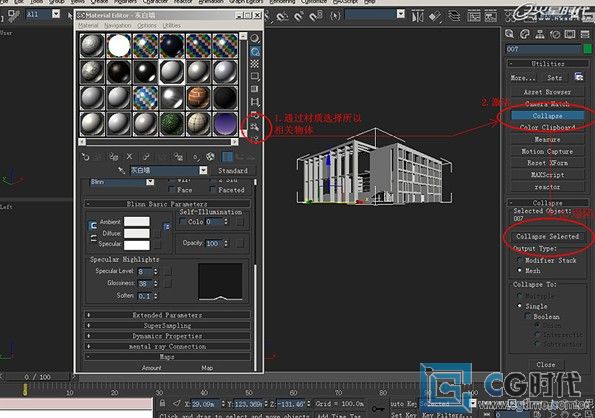This screenshot has height=418, width=595.
Task: Click Sample UV Tiling icon
Action: tap(255, 76)
